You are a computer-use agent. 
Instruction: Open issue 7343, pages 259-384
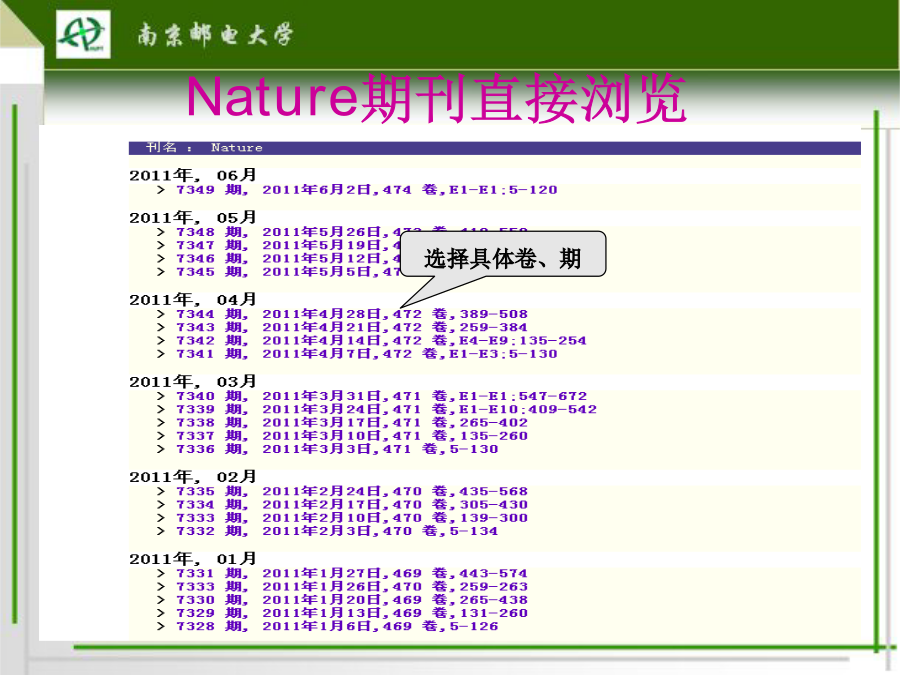click(351, 327)
